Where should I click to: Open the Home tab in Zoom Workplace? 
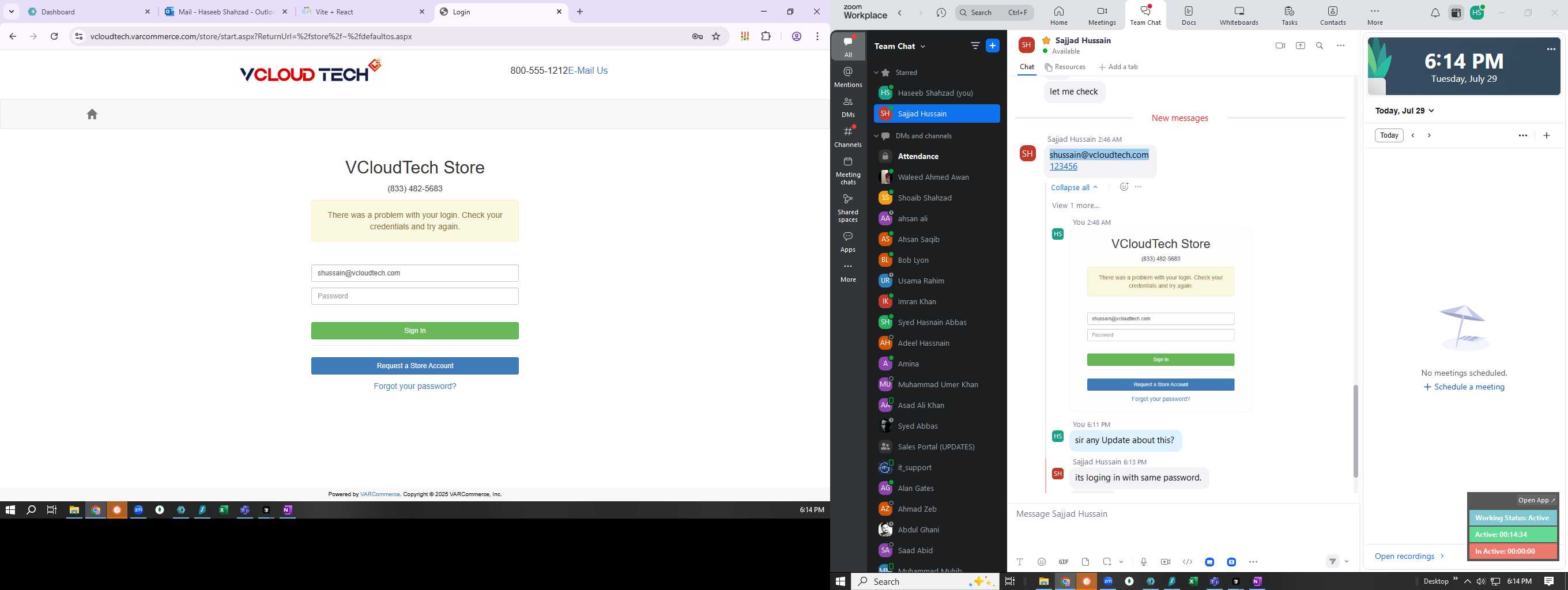point(1058,16)
